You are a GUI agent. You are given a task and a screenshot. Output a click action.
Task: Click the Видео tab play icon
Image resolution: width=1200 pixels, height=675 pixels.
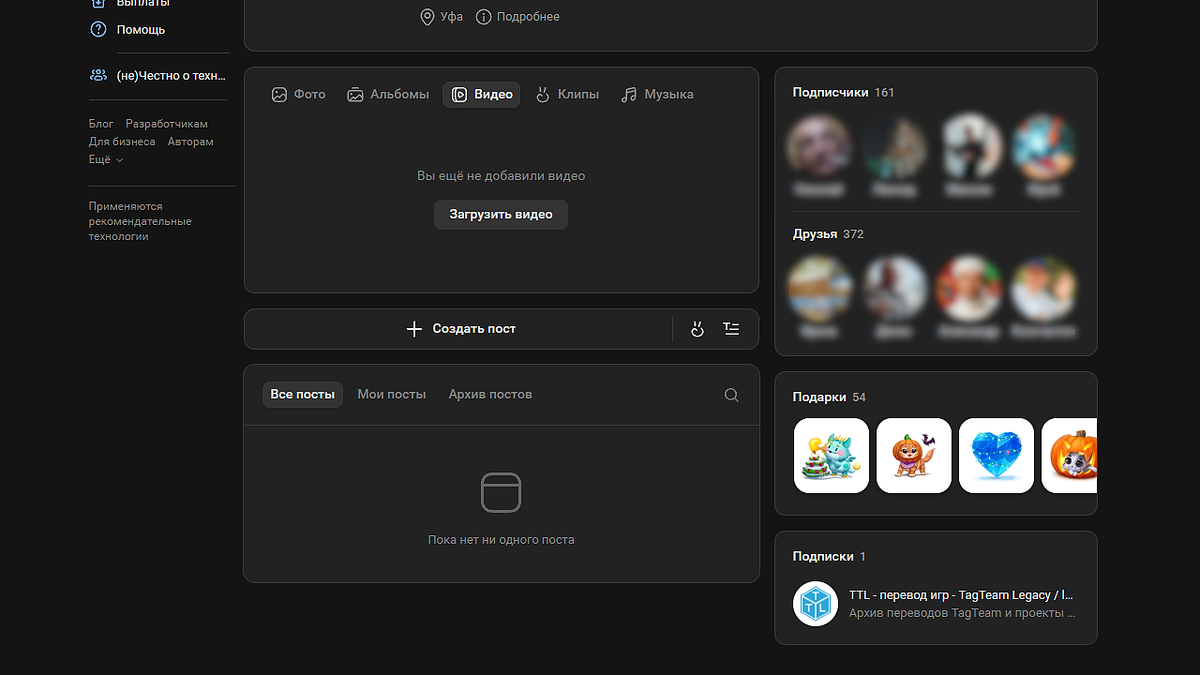(x=459, y=95)
